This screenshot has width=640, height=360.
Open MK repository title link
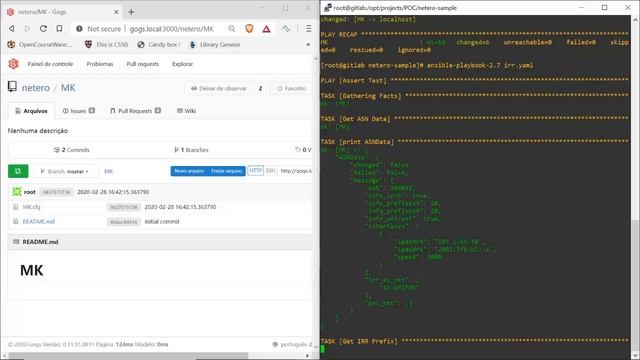click(68, 88)
